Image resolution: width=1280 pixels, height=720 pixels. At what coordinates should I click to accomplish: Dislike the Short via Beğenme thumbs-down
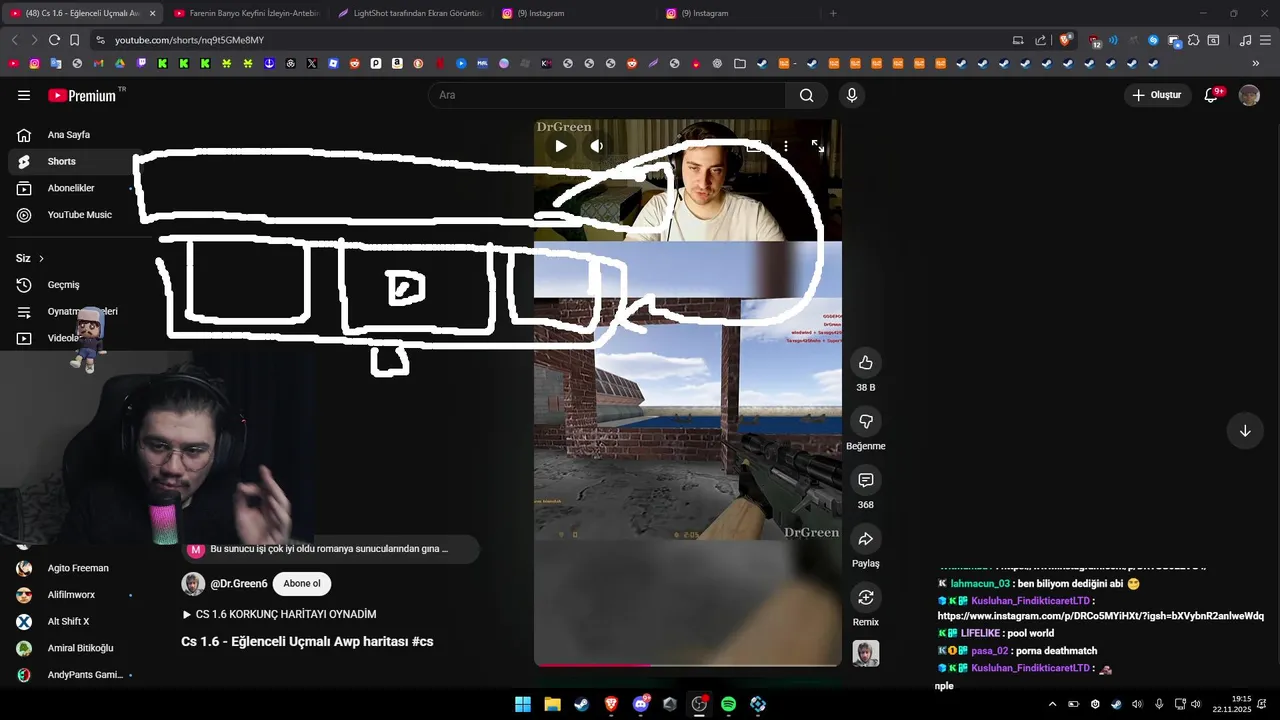866,422
